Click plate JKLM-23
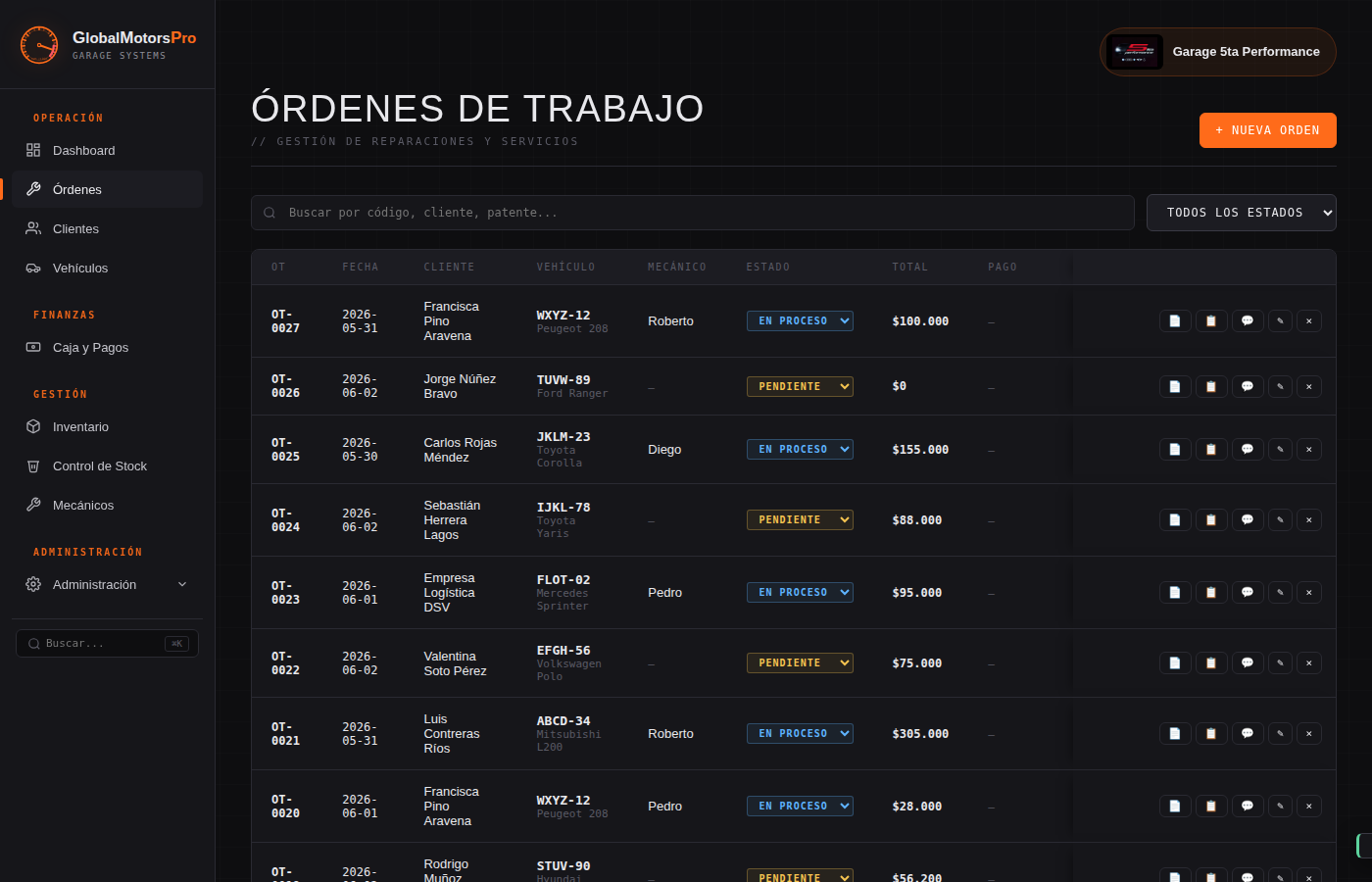This screenshot has height=882, width=1372. [x=563, y=437]
